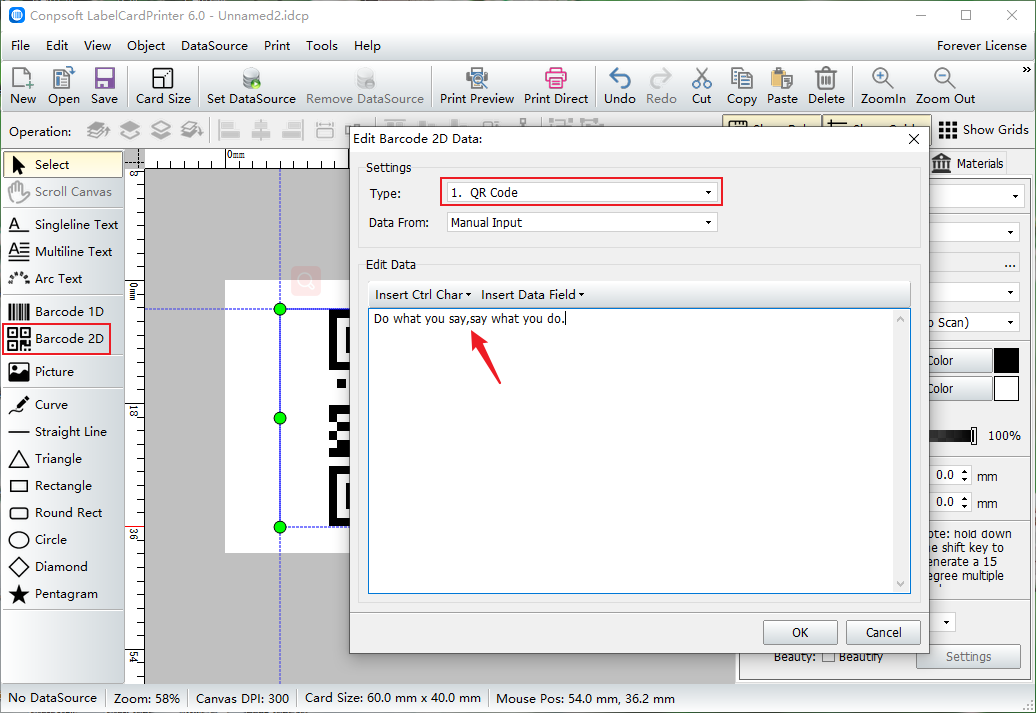Open the Object menu
The height and width of the screenshot is (713, 1036).
146,46
